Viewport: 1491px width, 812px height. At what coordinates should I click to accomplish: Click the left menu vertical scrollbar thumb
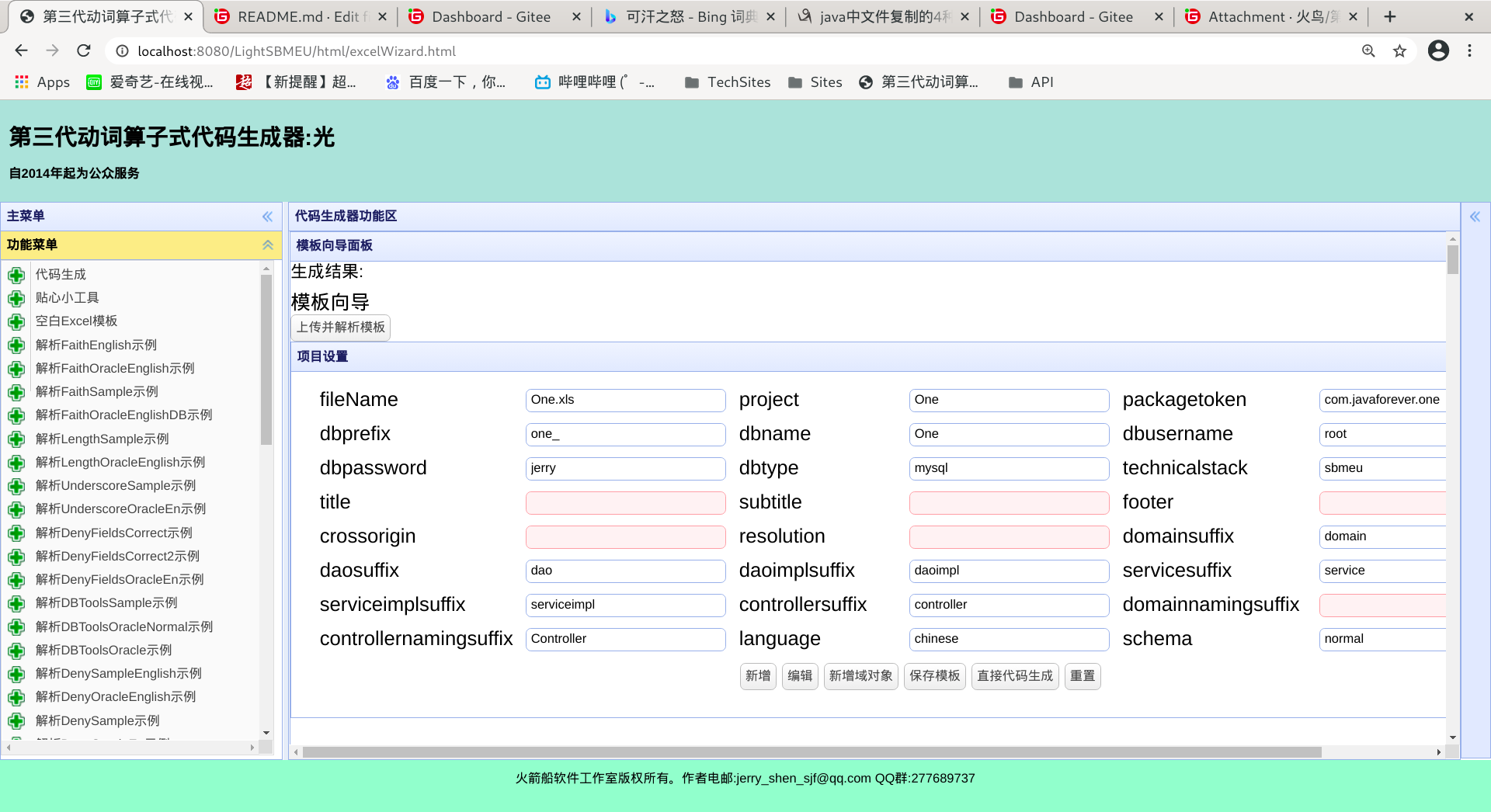[x=266, y=359]
